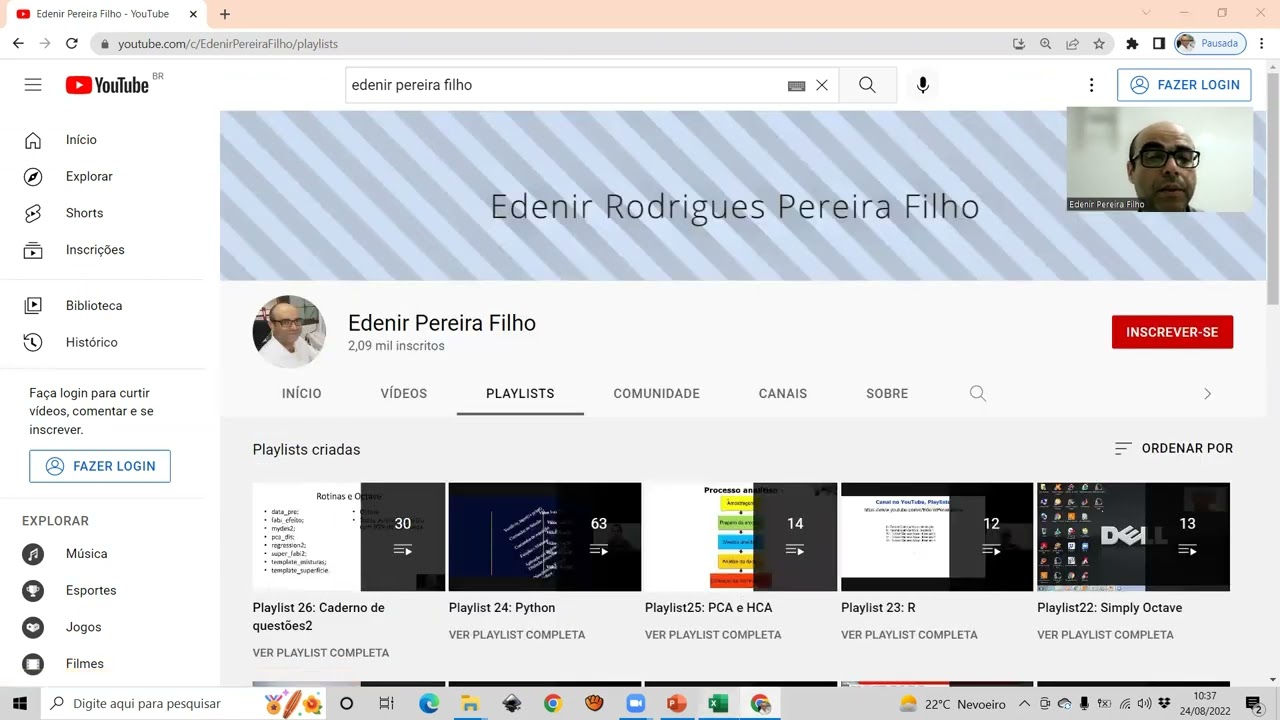Bookmark this page star icon

tap(1099, 44)
